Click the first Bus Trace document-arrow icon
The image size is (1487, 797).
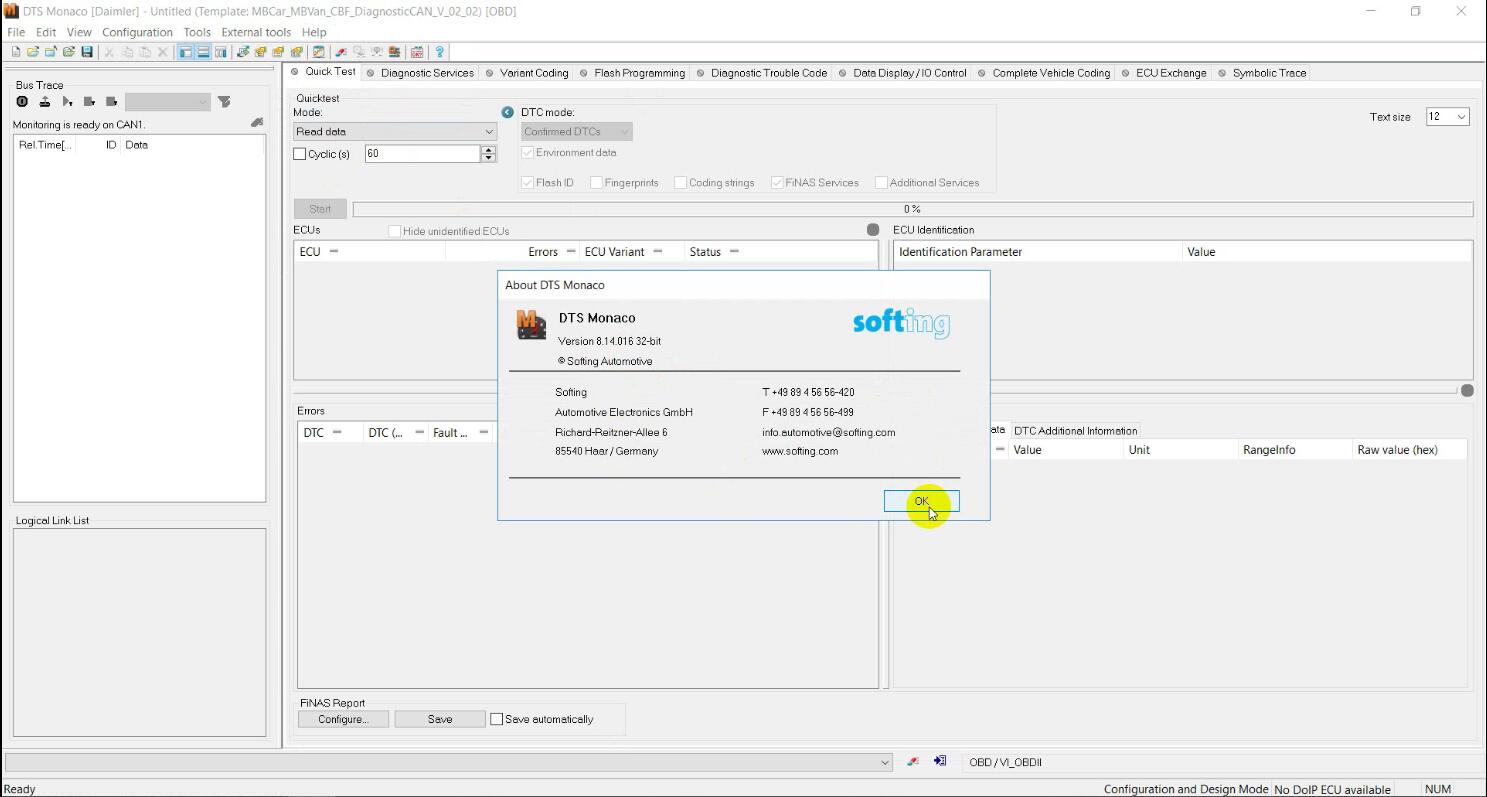tap(89, 101)
